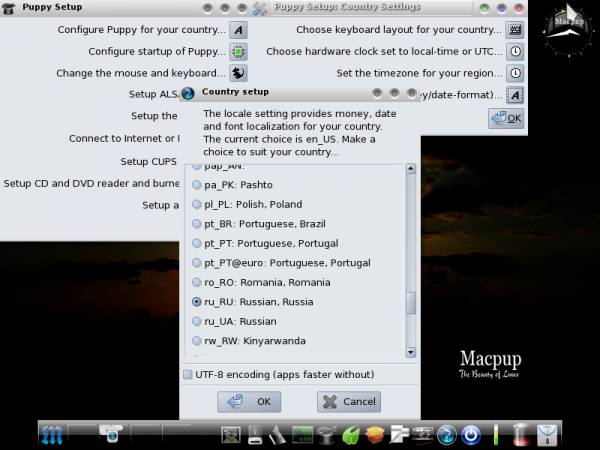Click the locale list scrollbar up arrow
The width and height of the screenshot is (600, 450).
pos(411,169)
